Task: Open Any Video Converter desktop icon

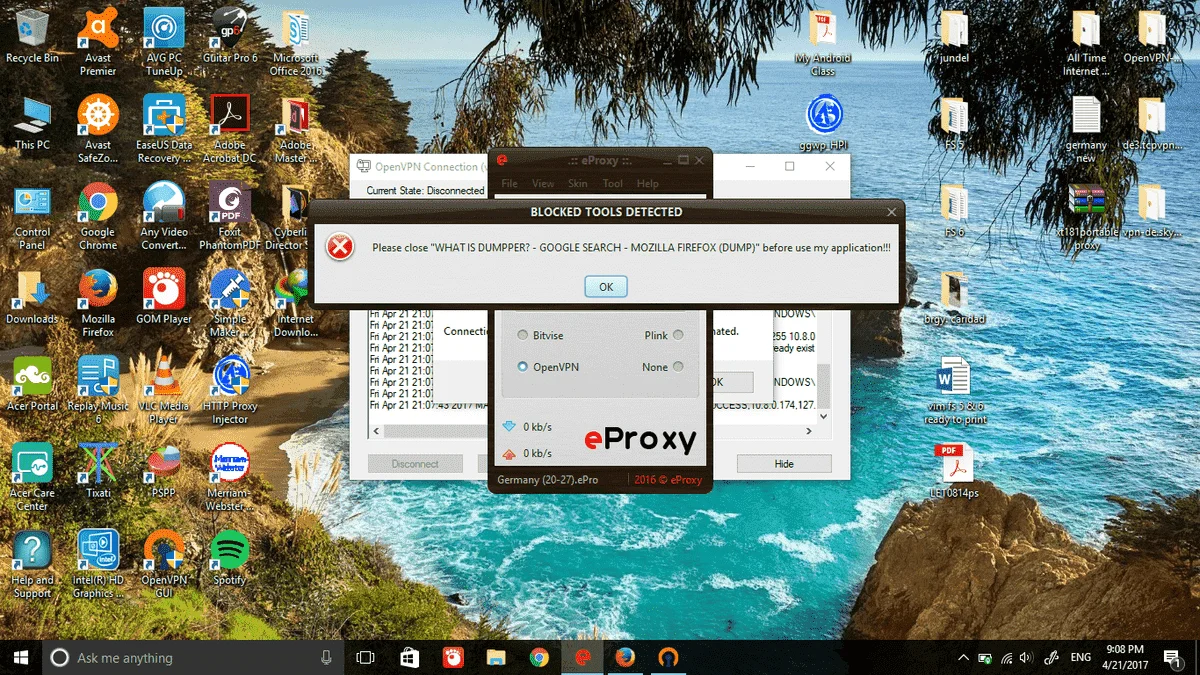Action: [164, 216]
